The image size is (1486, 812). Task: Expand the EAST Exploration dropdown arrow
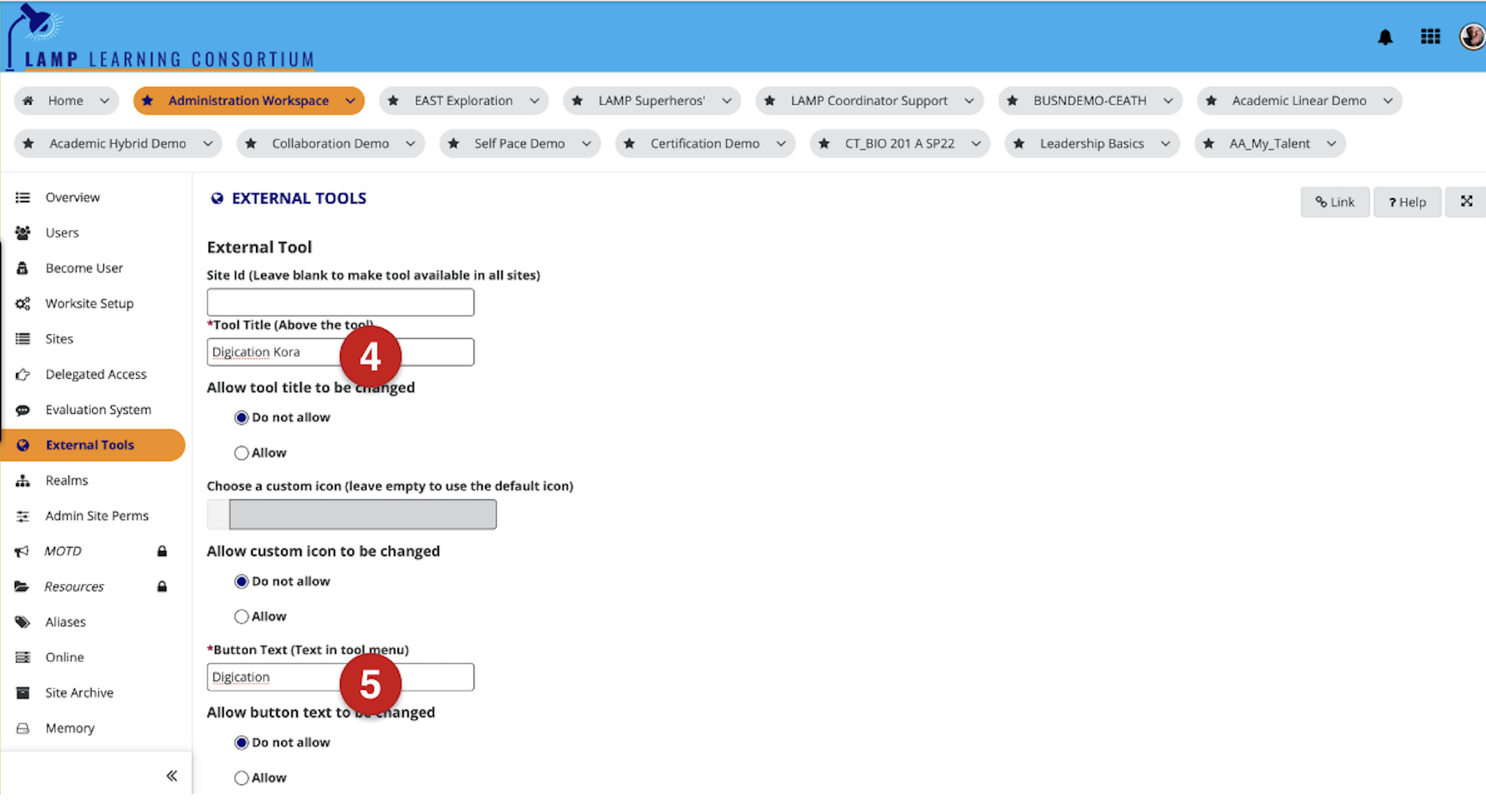pos(534,100)
